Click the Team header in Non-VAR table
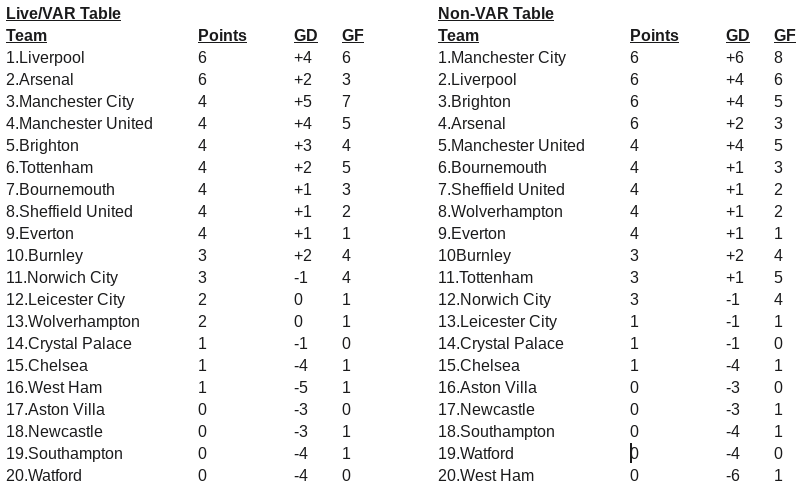The width and height of the screenshot is (797, 484). 458,36
